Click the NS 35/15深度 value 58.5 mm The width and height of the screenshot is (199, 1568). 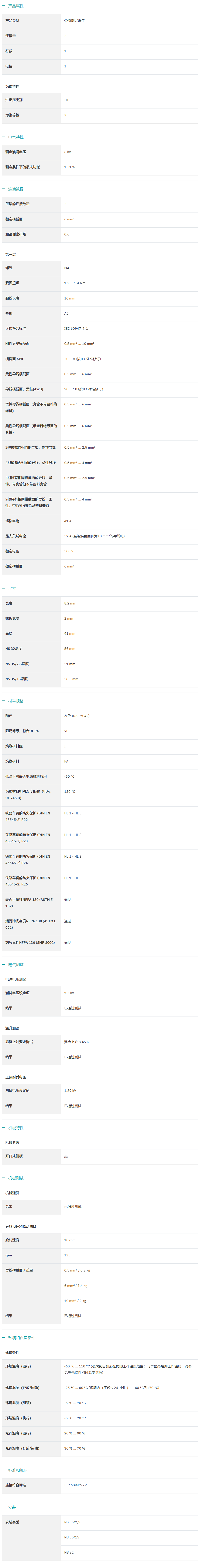pyautogui.click(x=71, y=679)
